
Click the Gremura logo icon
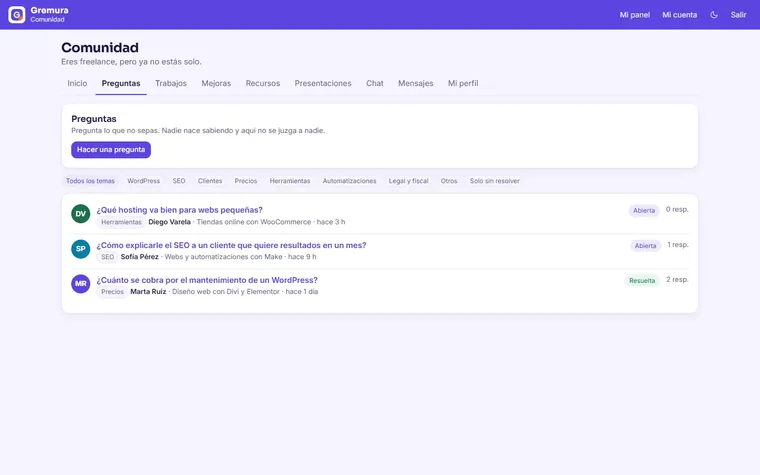point(16,15)
